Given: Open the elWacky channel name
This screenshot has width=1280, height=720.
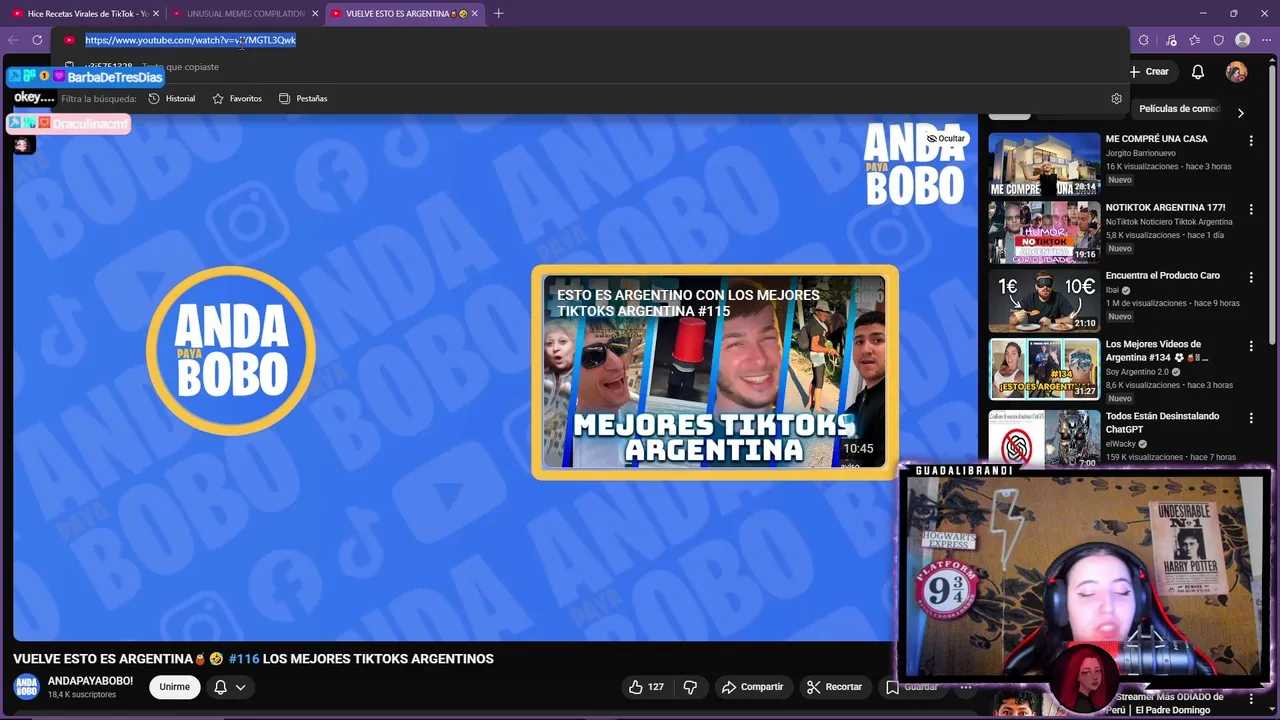Looking at the screenshot, I should [1121, 444].
